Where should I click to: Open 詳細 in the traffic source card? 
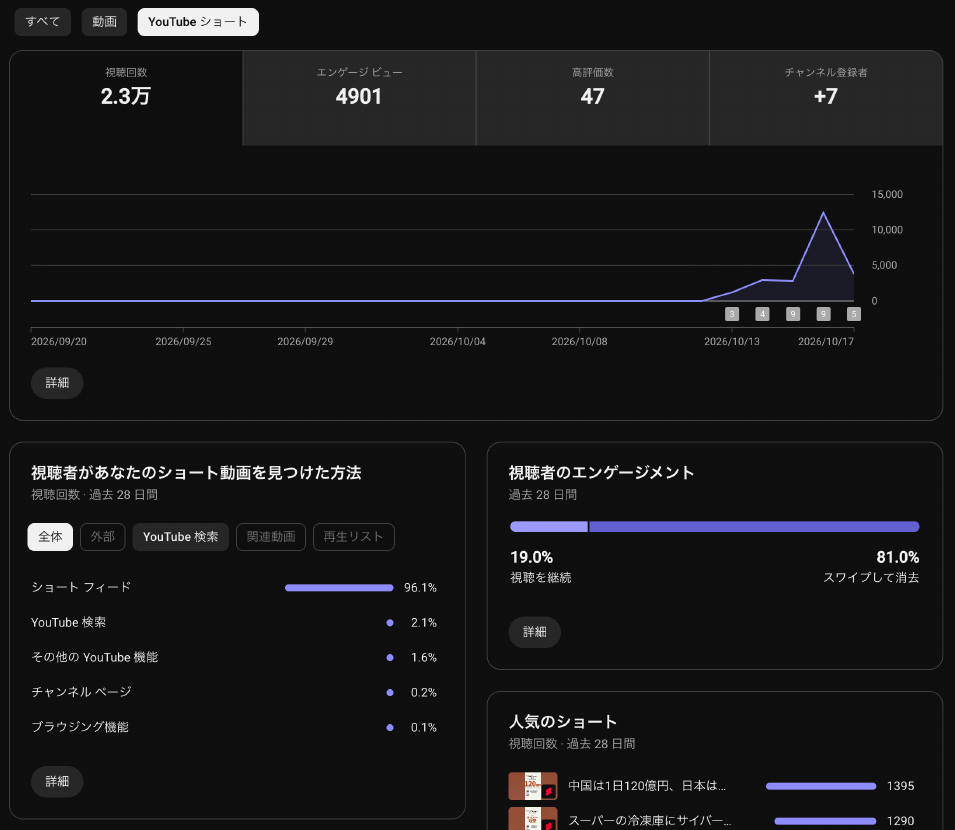click(x=57, y=781)
